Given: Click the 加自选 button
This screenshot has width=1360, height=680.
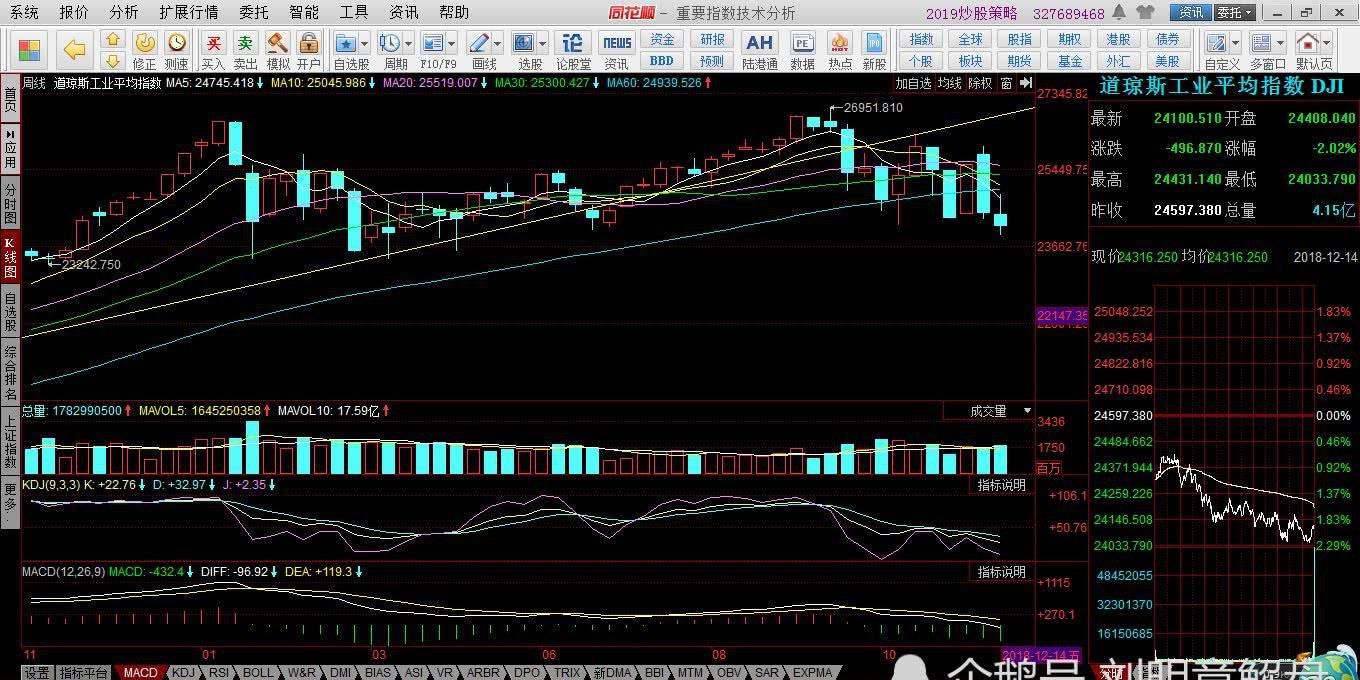Looking at the screenshot, I should click(x=913, y=83).
